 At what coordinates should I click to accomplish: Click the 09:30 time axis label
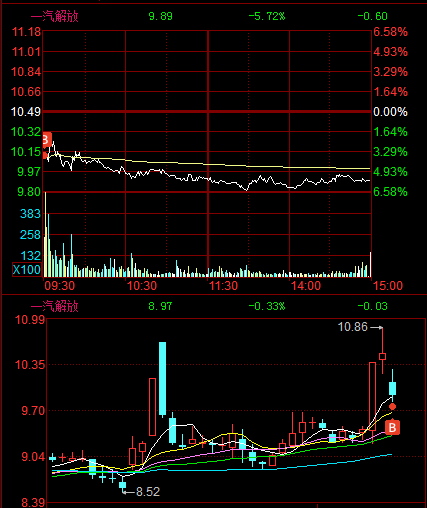pyautogui.click(x=60, y=286)
